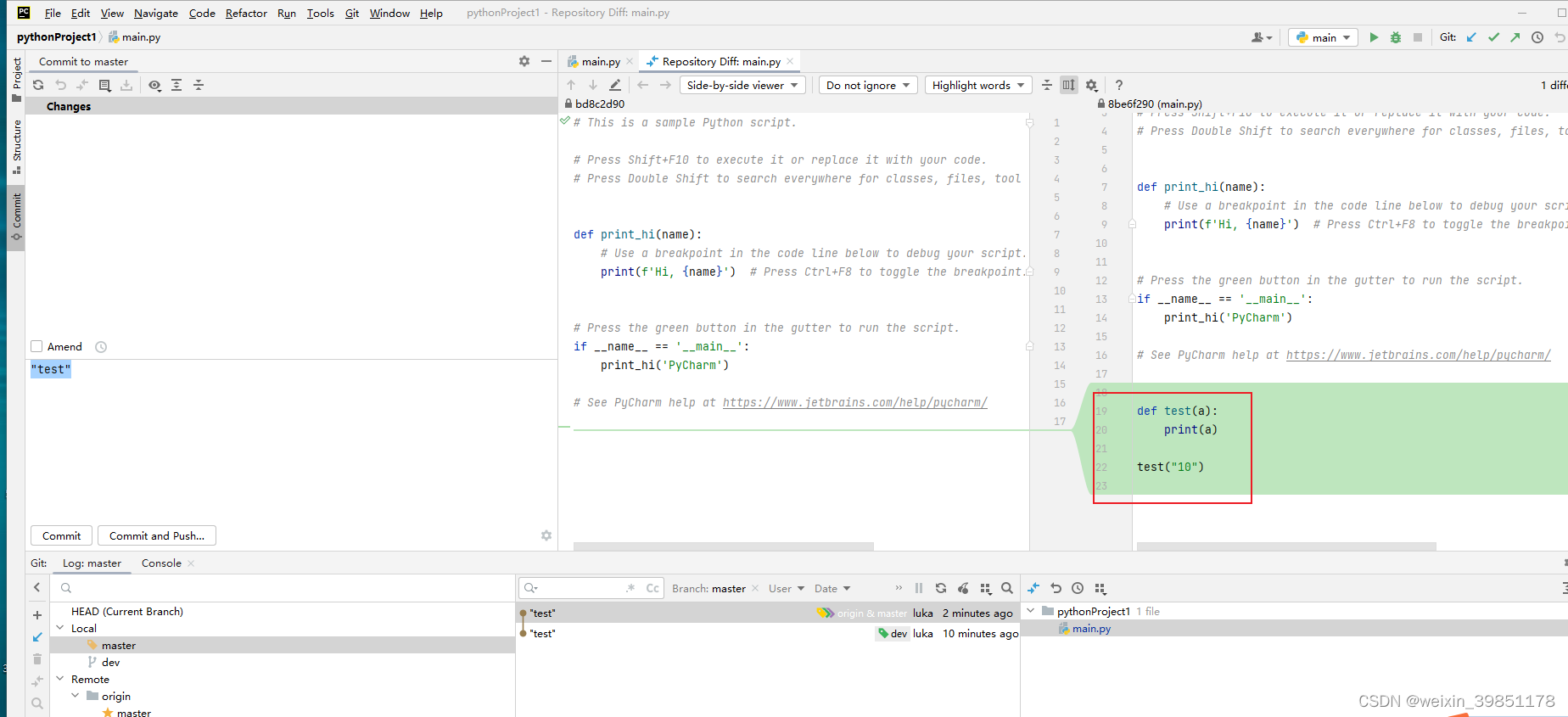1568x717 pixels.
Task: Click Git update project arrow
Action: click(1471, 37)
